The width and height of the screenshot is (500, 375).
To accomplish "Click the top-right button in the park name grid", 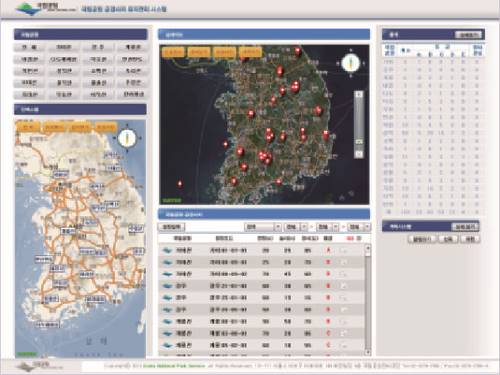I will click(x=133, y=47).
